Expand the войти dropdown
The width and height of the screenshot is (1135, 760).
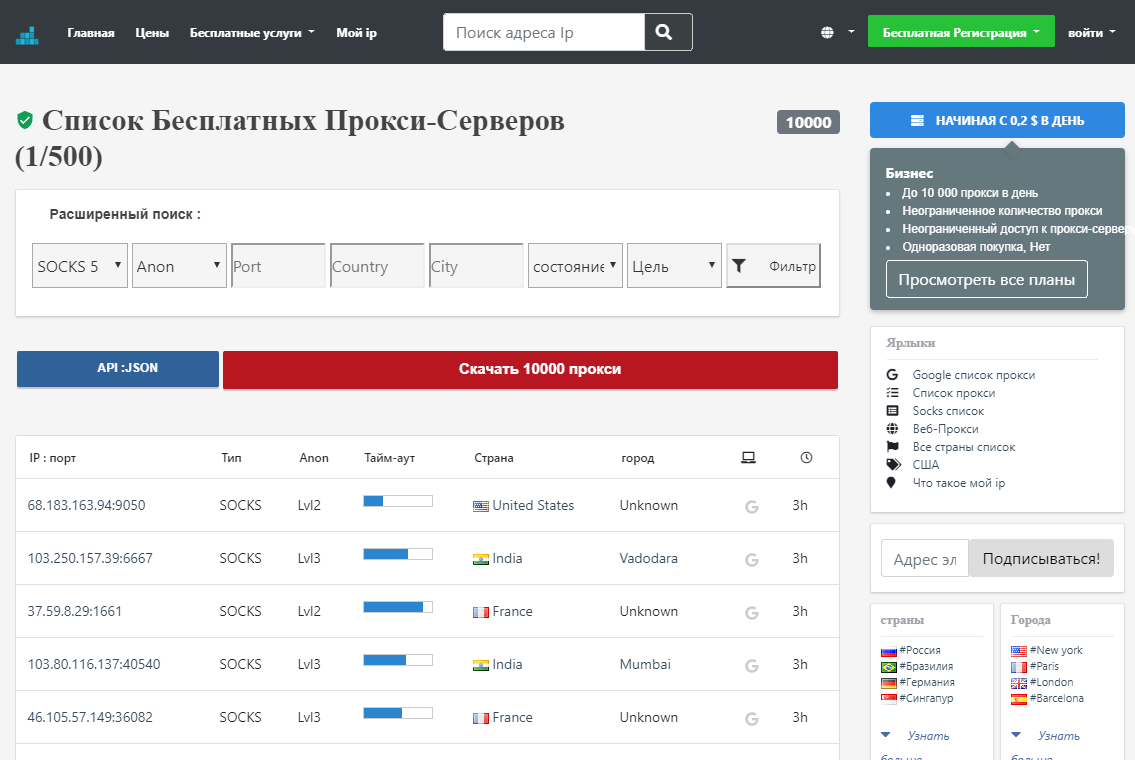click(x=1092, y=33)
